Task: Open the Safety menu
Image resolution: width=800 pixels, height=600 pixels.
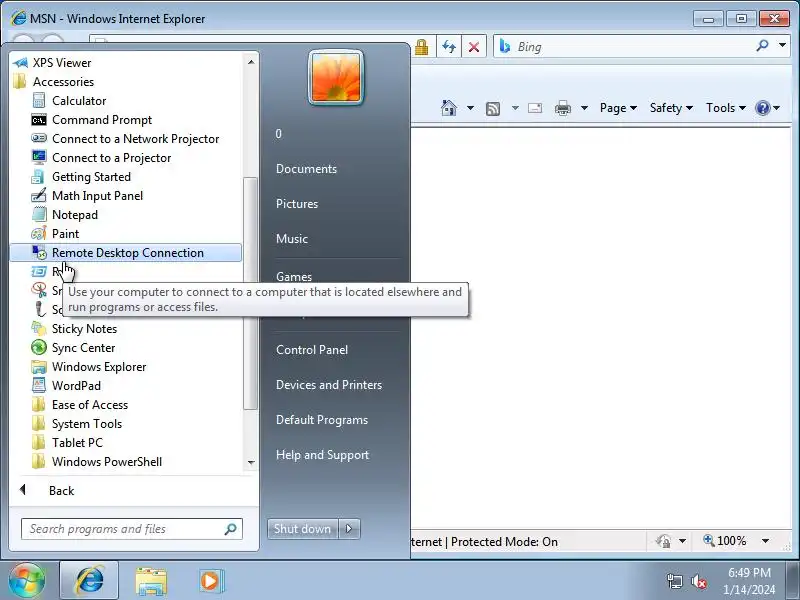Action: coord(671,108)
